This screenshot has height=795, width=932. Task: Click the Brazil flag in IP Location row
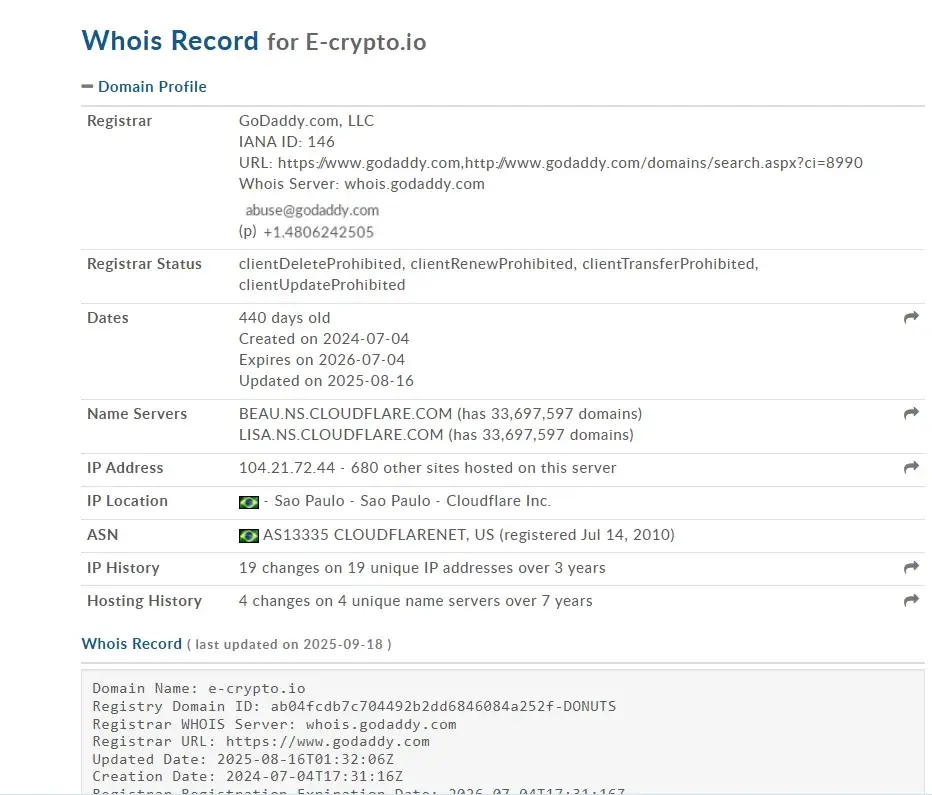coord(248,502)
